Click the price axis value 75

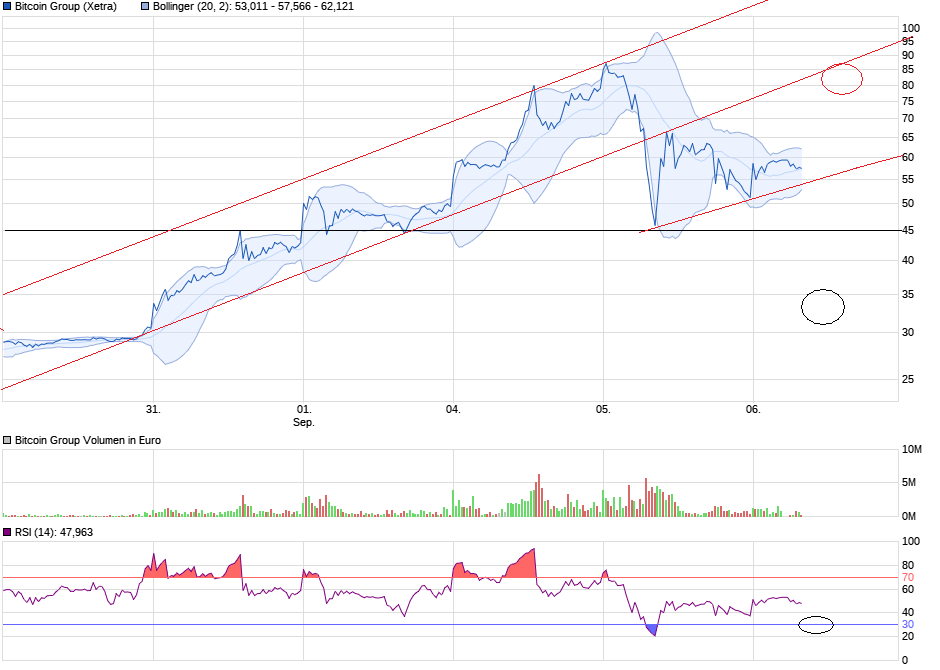click(908, 102)
